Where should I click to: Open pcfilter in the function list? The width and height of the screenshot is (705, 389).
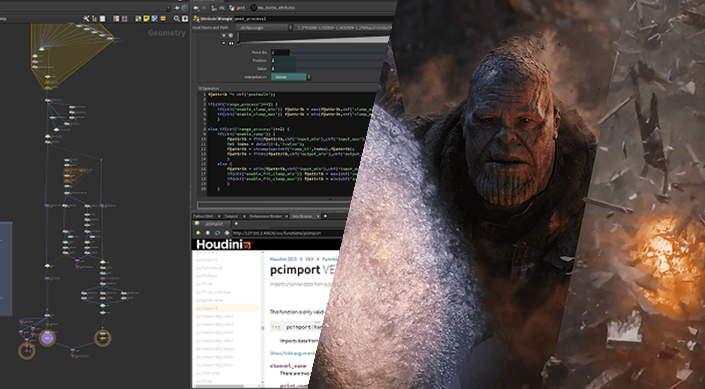207,276
